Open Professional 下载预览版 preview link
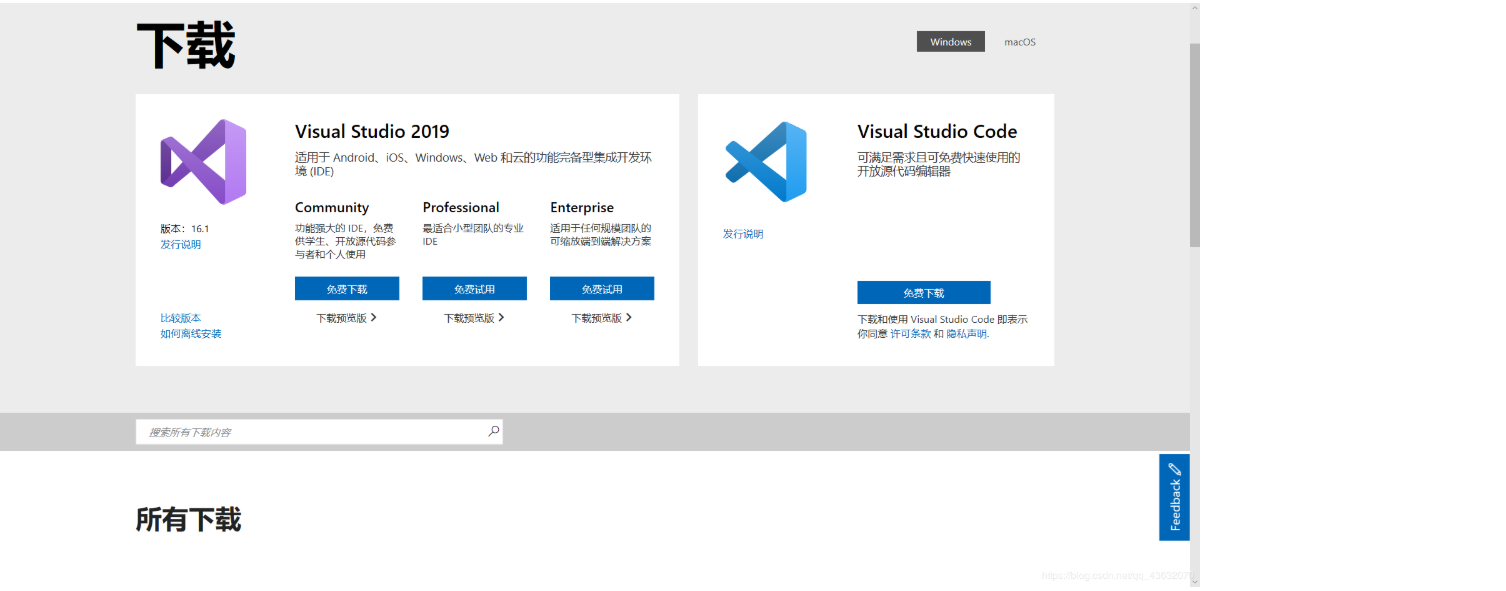The height and width of the screenshot is (591, 1506). 475,318
